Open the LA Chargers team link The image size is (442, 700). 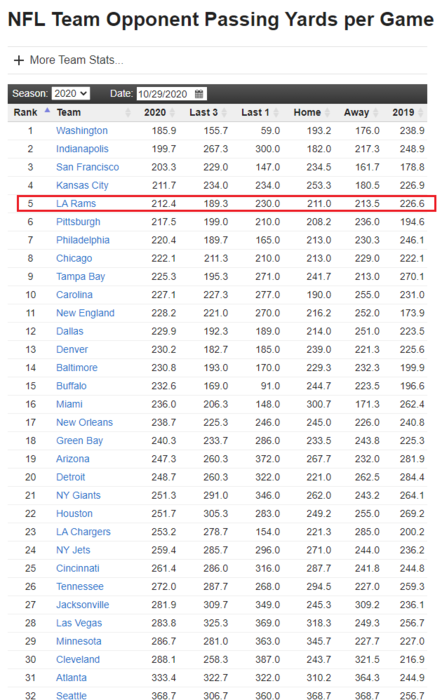coord(83,532)
